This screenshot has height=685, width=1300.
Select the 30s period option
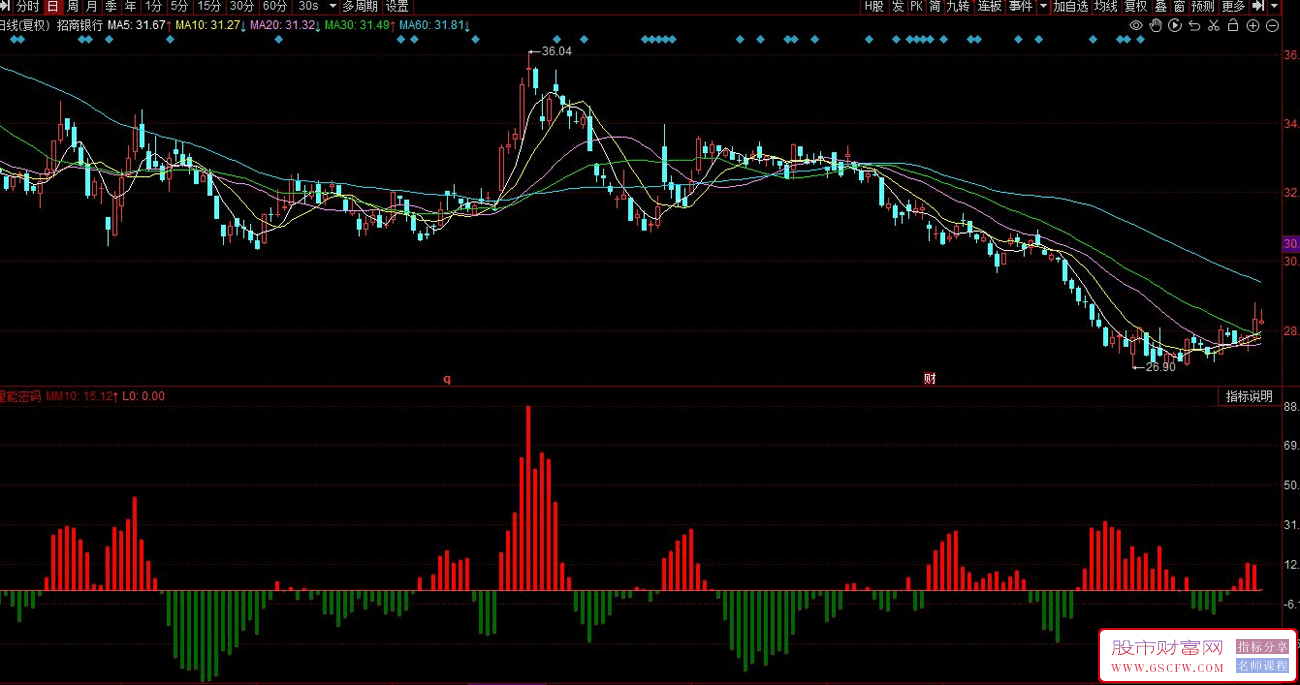click(309, 6)
